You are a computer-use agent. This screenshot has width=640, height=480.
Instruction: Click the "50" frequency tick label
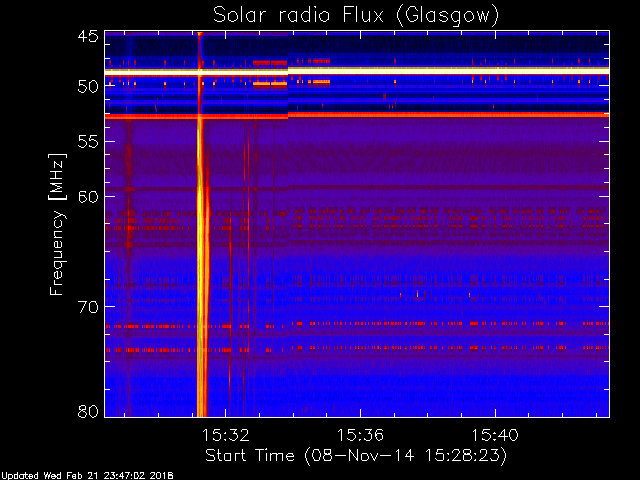[88, 86]
